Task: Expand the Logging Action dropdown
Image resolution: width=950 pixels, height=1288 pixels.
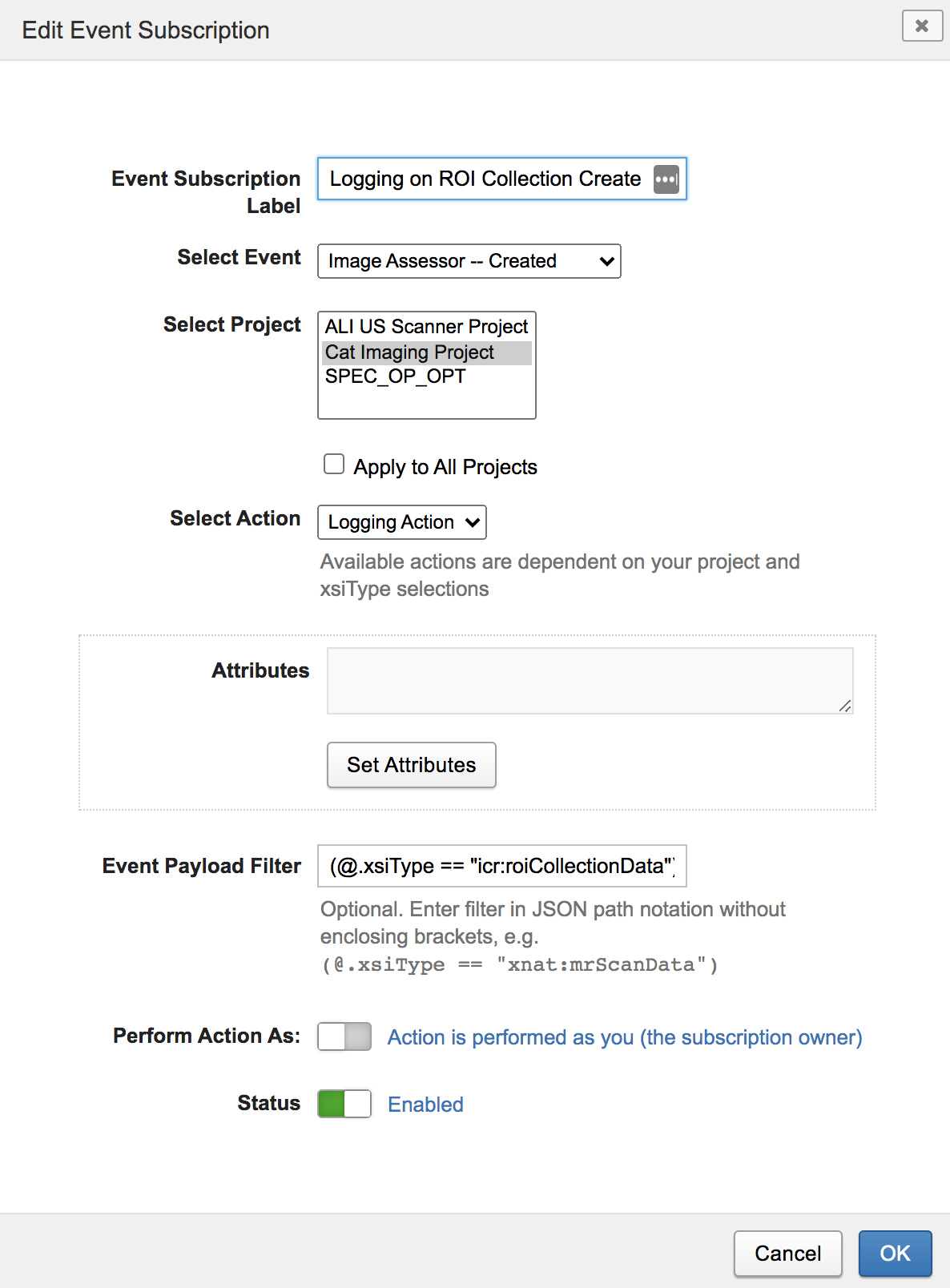Action: [x=401, y=522]
